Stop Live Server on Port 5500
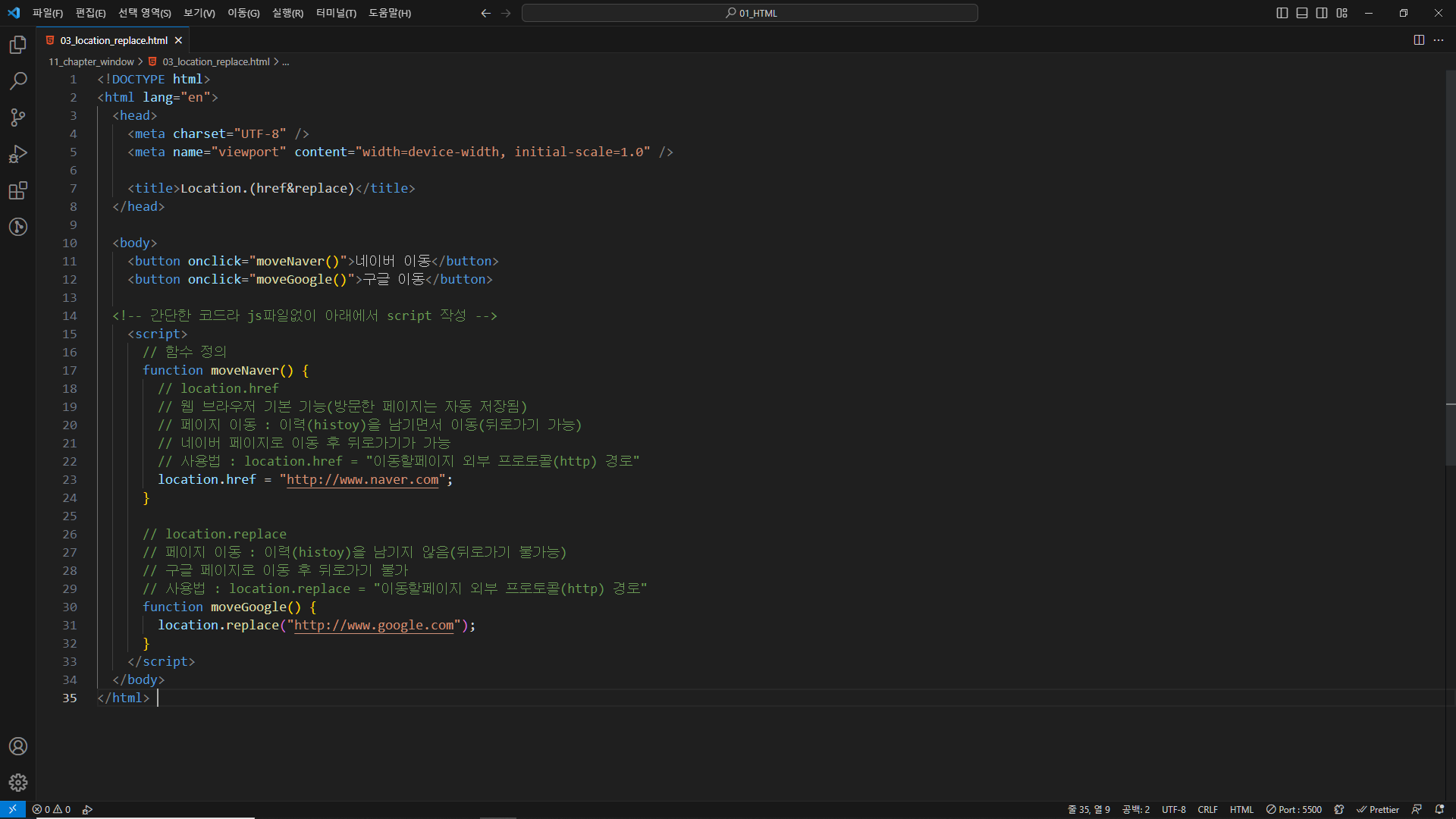Viewport: 1456px width, 819px height. coord(1294,809)
